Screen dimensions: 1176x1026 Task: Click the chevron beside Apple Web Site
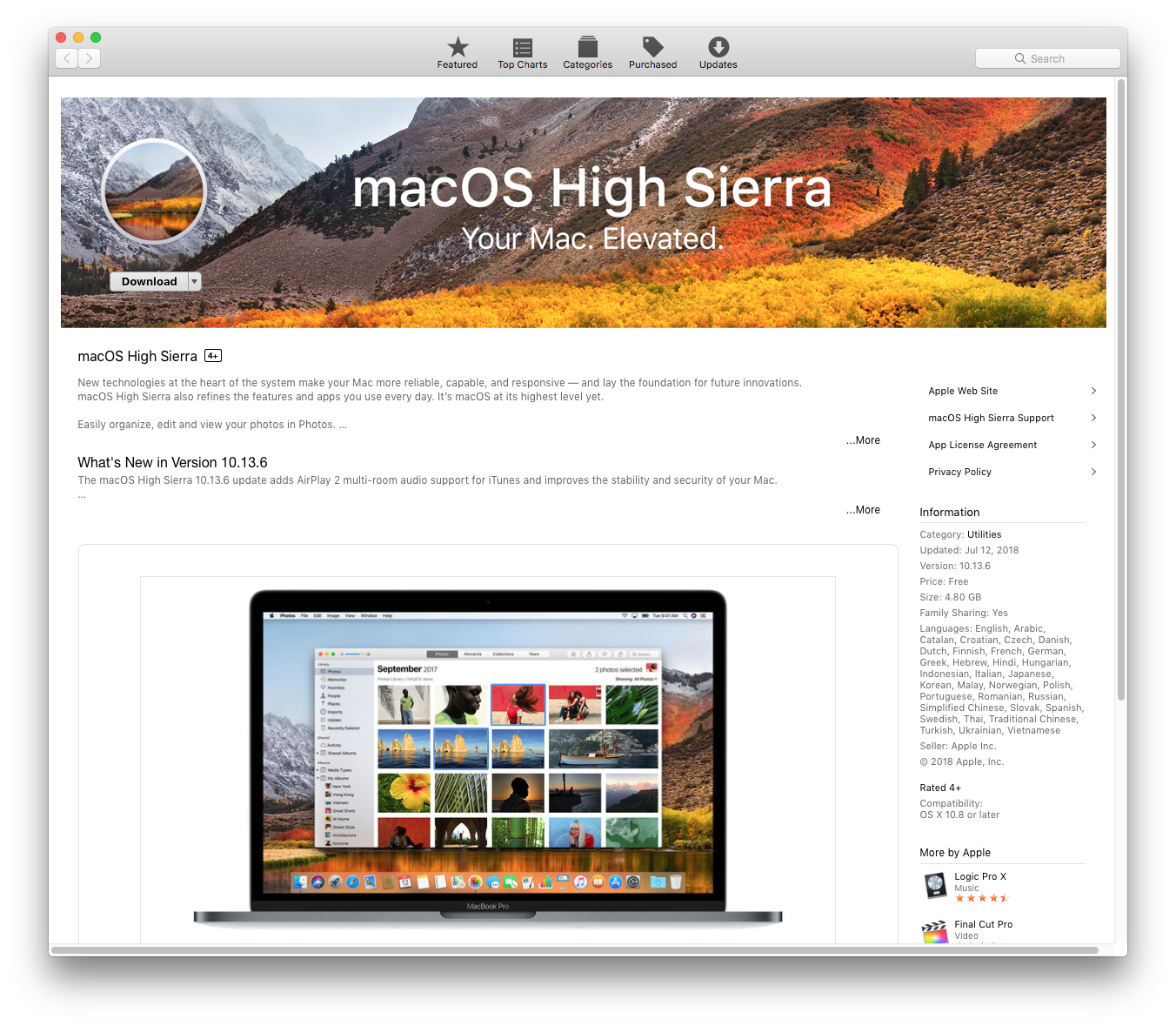[x=1093, y=391]
